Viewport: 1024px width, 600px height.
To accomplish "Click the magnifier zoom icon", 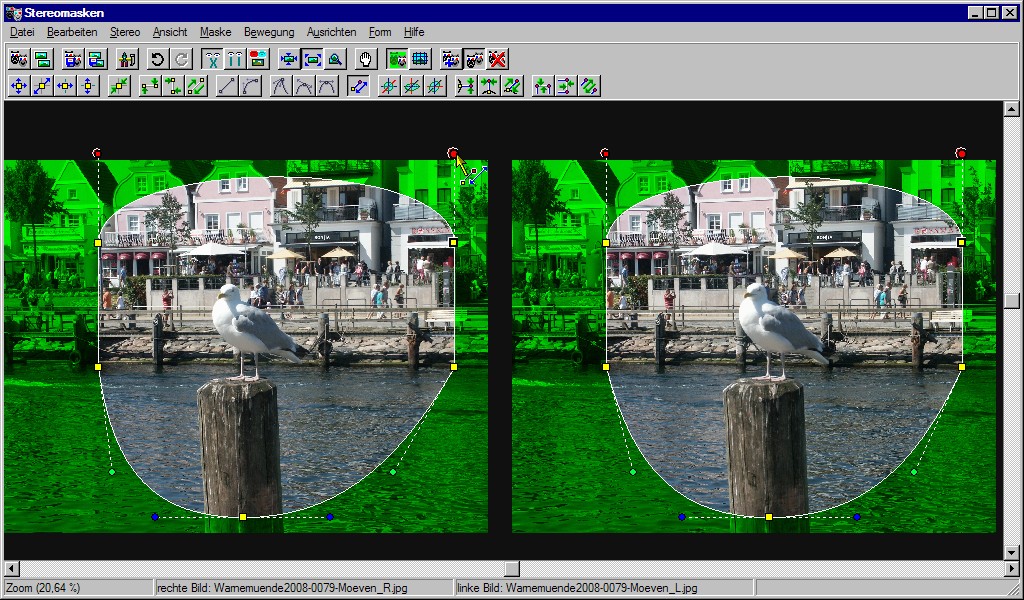I will tap(335, 59).
